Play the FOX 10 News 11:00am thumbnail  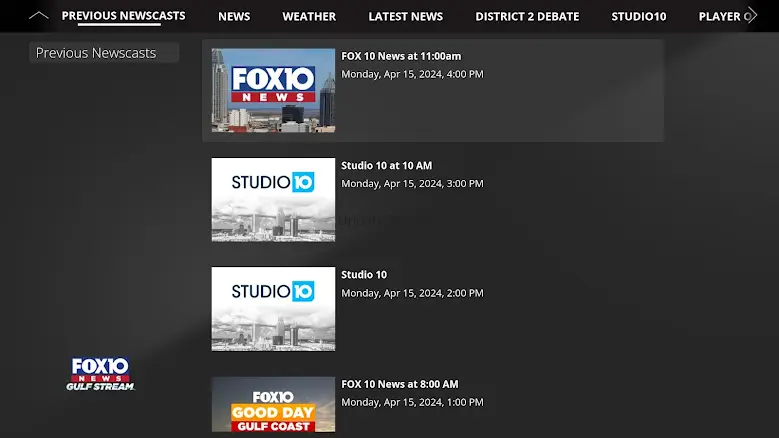(273, 90)
